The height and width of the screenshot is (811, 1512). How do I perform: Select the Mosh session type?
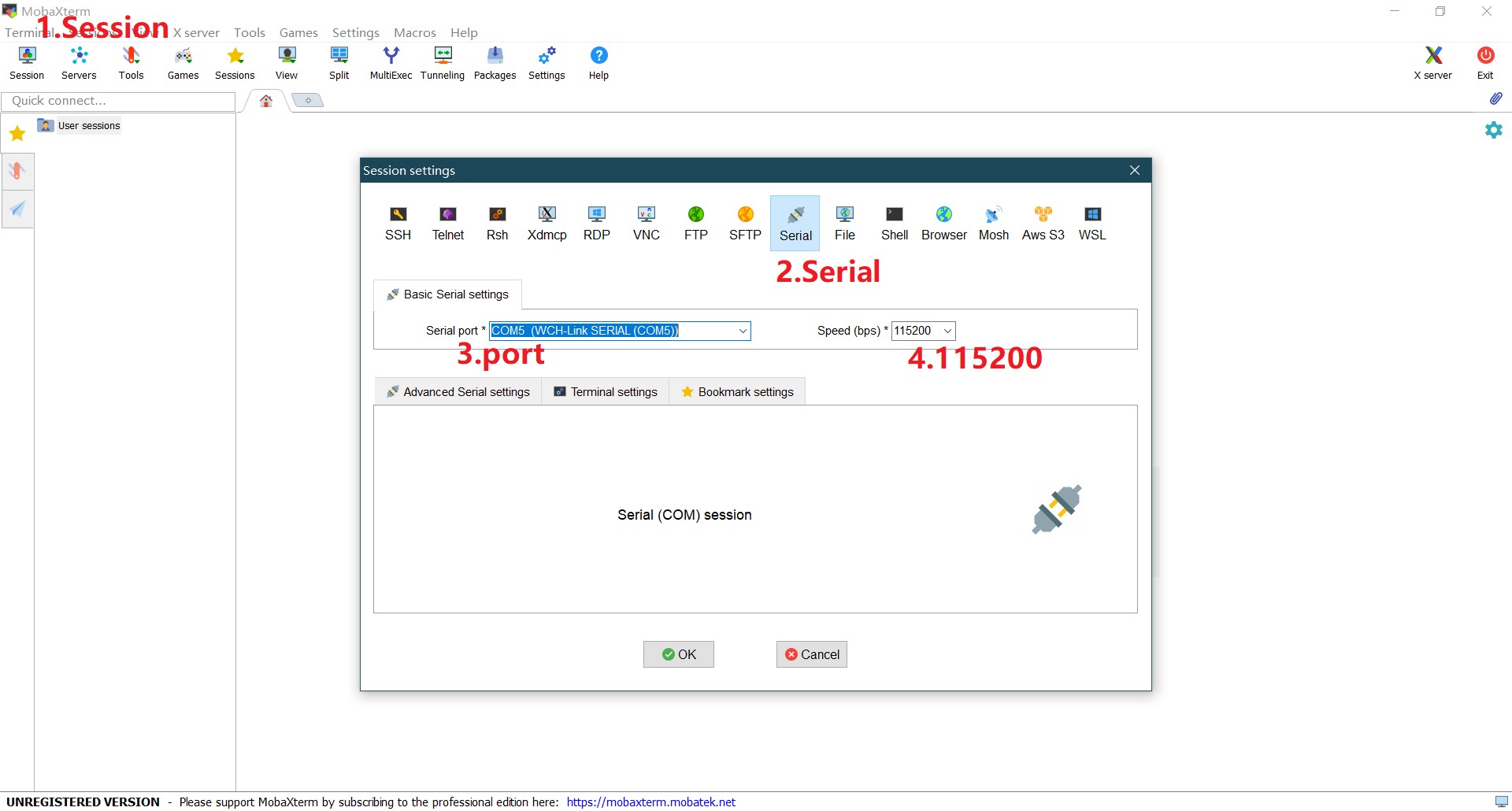coord(993,224)
